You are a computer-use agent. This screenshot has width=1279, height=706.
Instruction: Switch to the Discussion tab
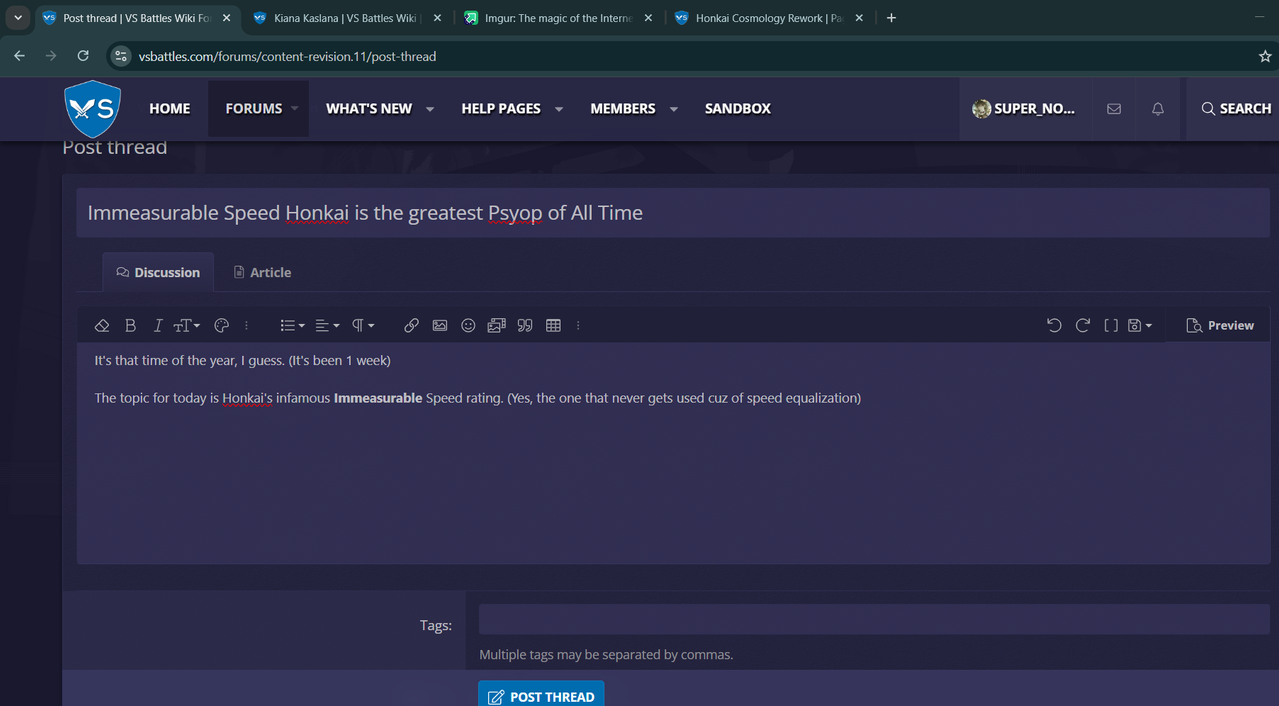point(158,272)
